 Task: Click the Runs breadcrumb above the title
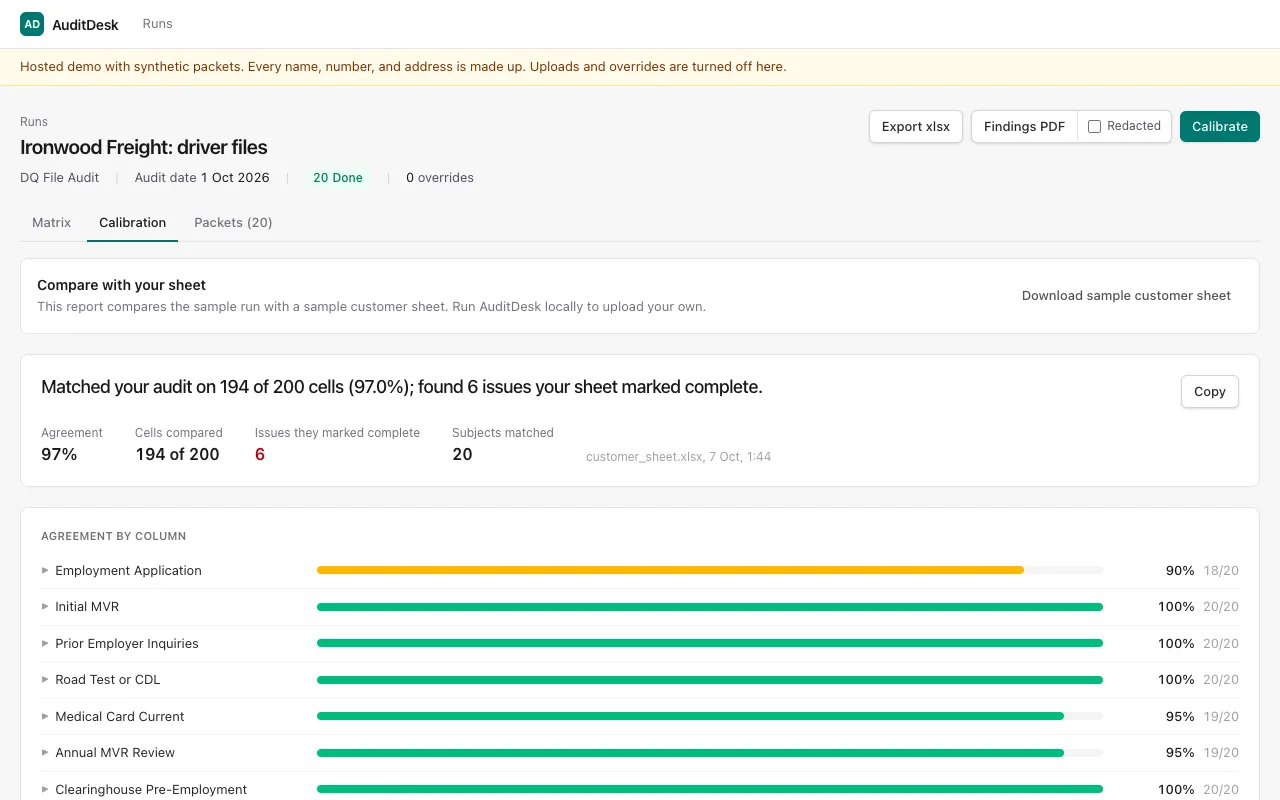pyautogui.click(x=34, y=122)
